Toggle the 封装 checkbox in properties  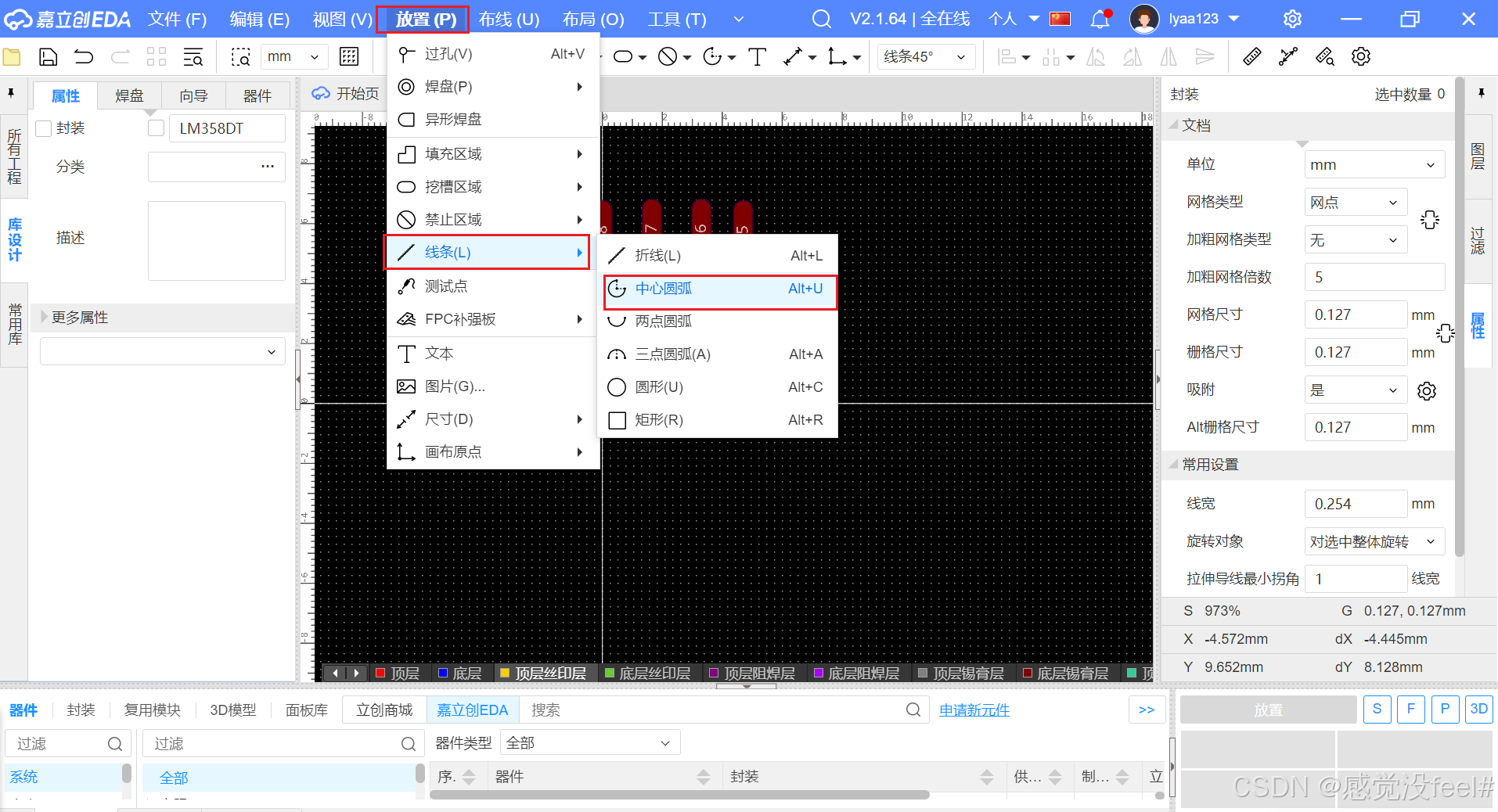coord(44,128)
